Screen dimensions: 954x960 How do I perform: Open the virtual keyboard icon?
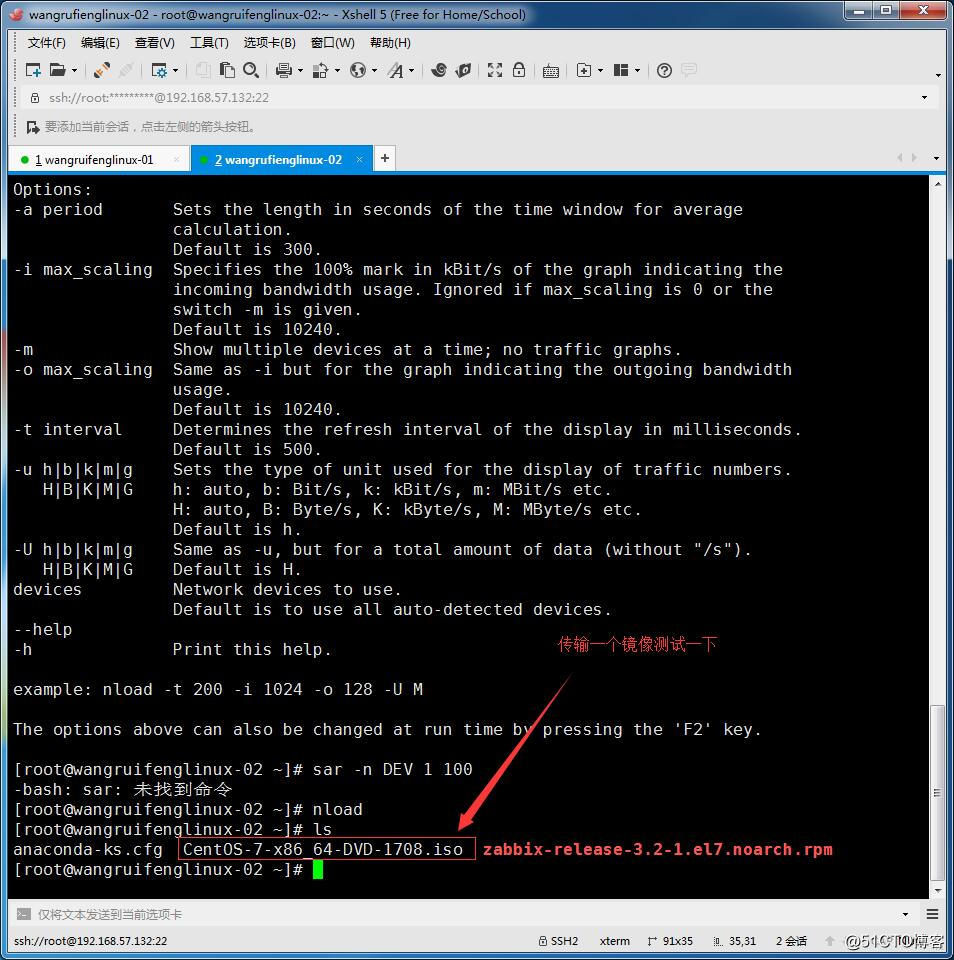[550, 71]
